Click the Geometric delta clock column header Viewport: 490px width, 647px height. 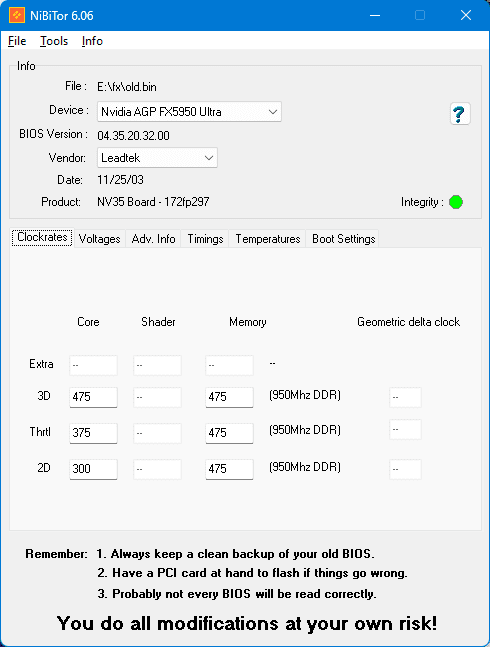click(408, 322)
